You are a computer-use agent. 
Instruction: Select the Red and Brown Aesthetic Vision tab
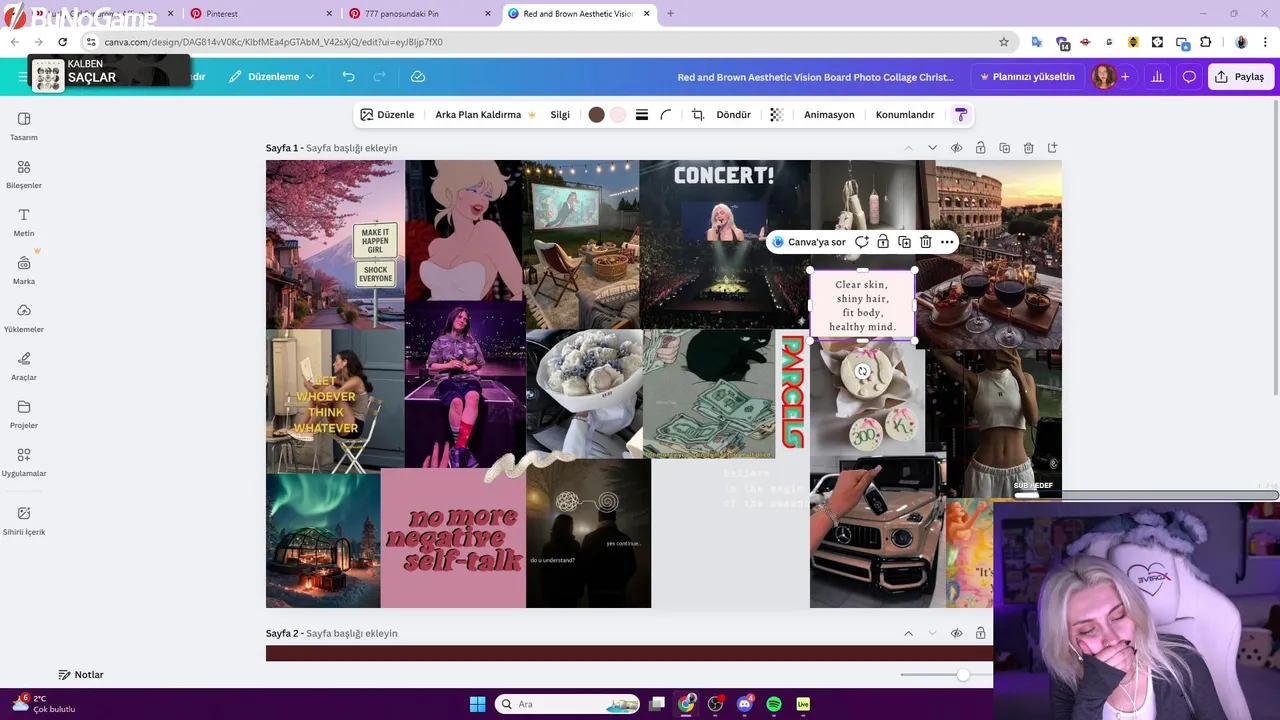coord(580,14)
